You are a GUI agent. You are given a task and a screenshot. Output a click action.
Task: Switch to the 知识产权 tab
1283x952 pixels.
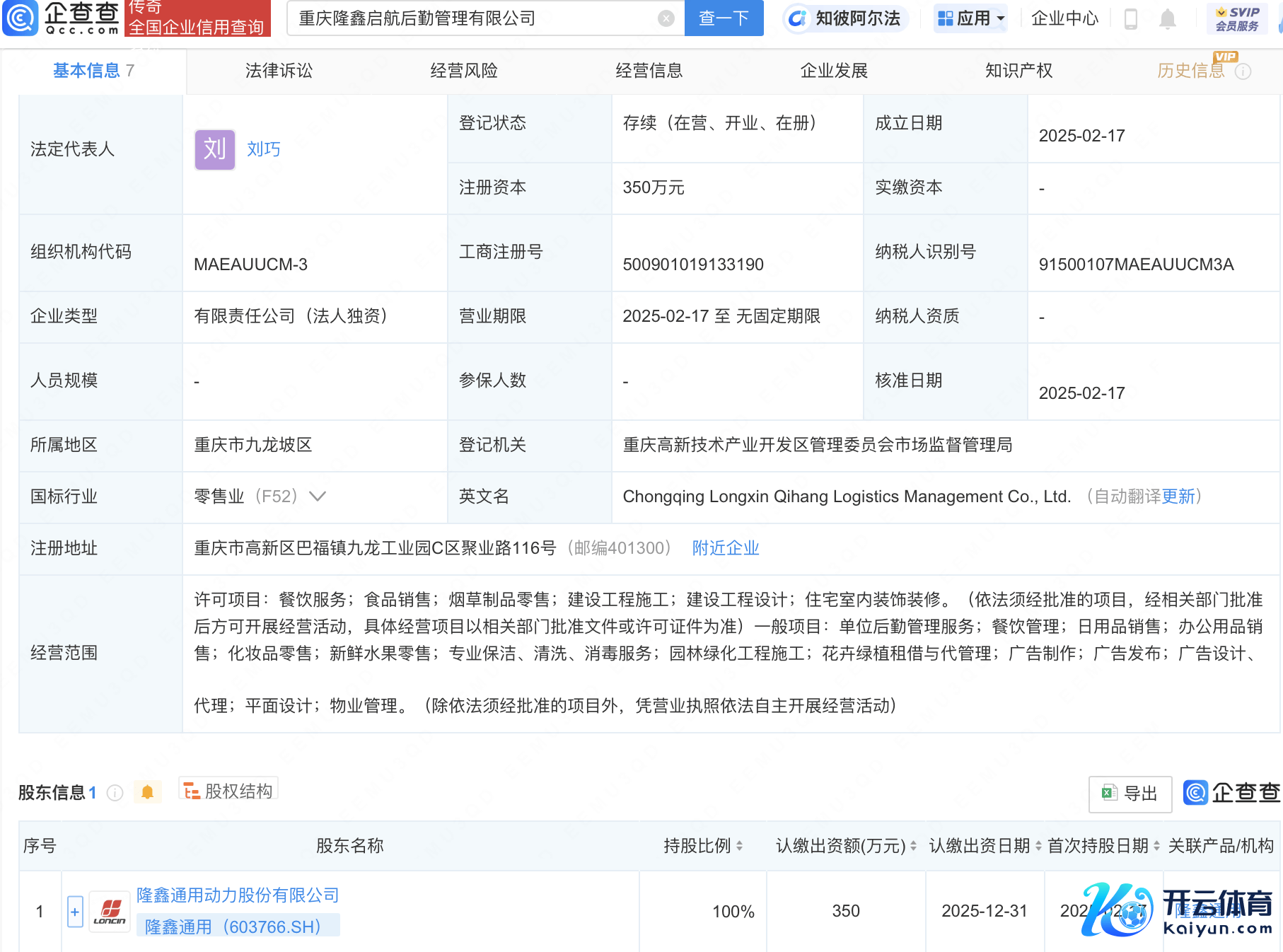[1018, 71]
